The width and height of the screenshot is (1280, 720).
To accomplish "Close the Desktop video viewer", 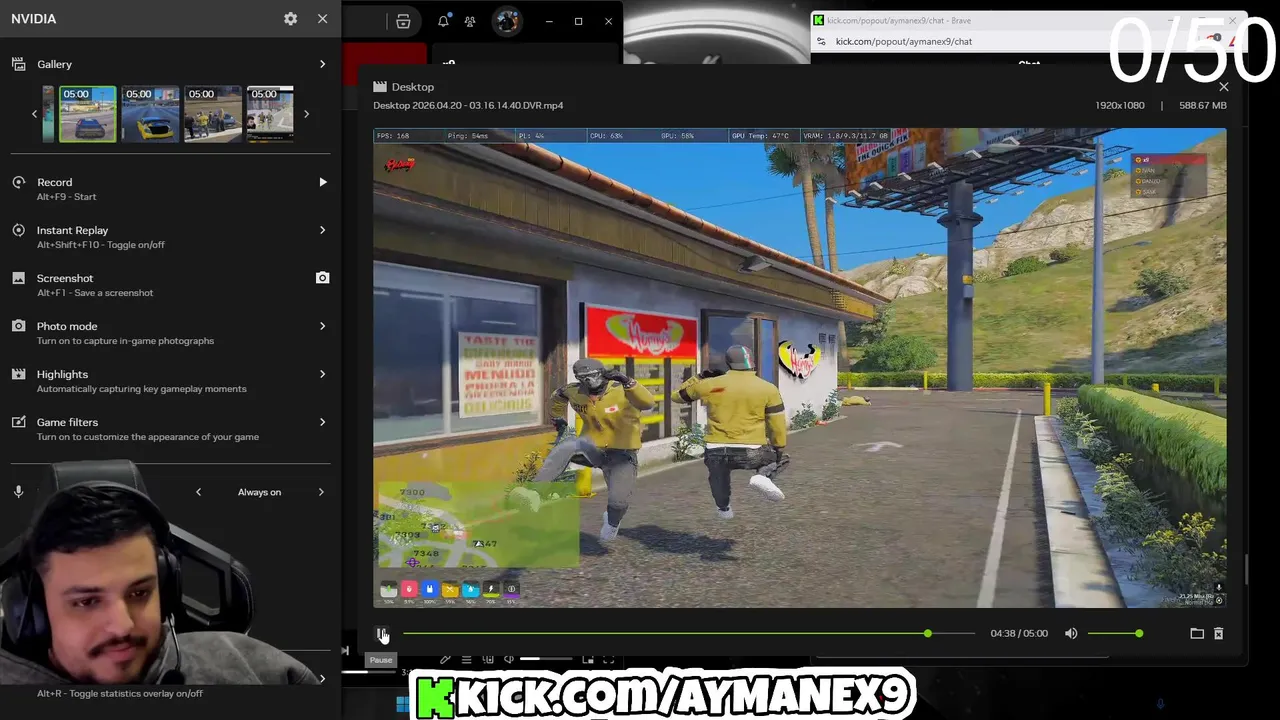I will pos(1223,87).
